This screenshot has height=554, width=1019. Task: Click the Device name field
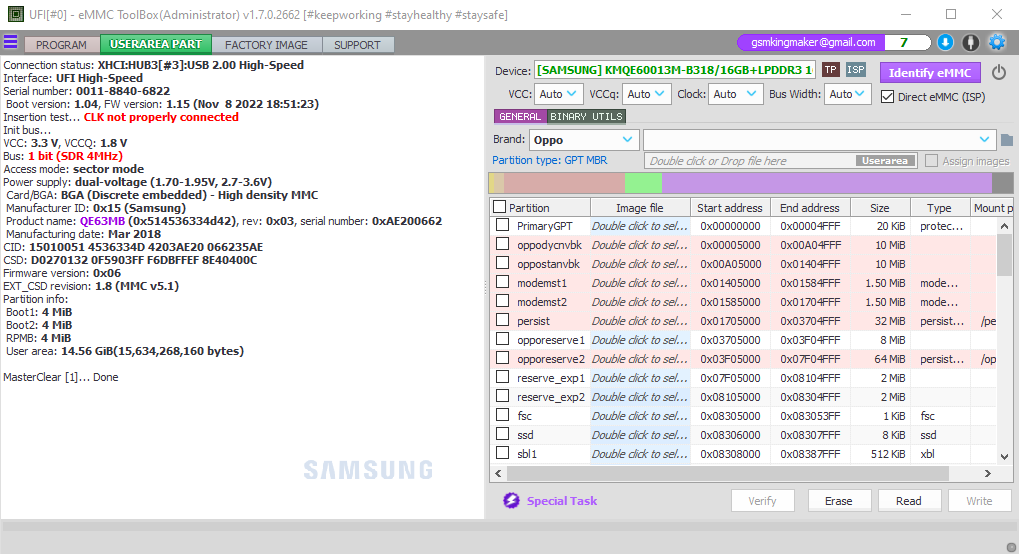675,70
